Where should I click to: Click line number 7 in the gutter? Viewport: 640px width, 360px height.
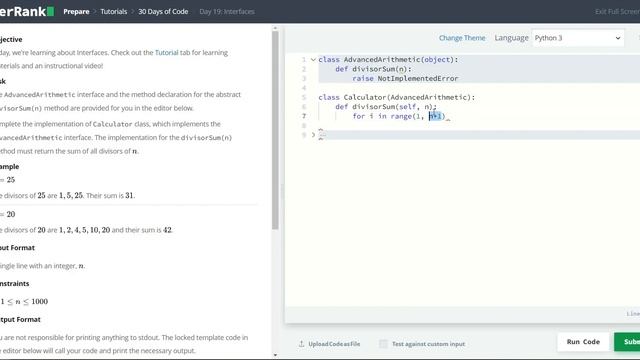[304, 116]
